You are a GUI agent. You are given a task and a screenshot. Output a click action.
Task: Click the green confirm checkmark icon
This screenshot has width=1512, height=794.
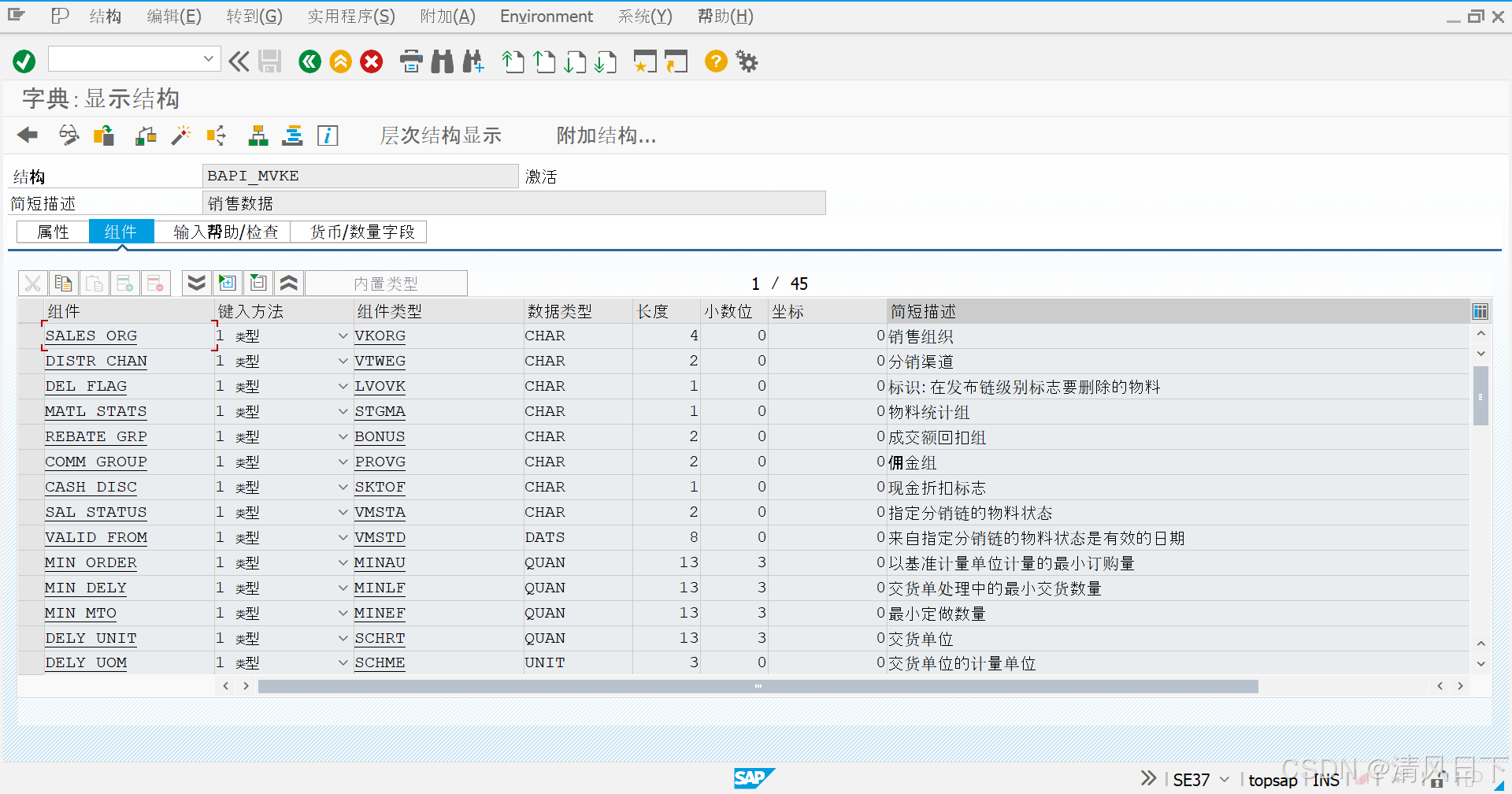23,61
